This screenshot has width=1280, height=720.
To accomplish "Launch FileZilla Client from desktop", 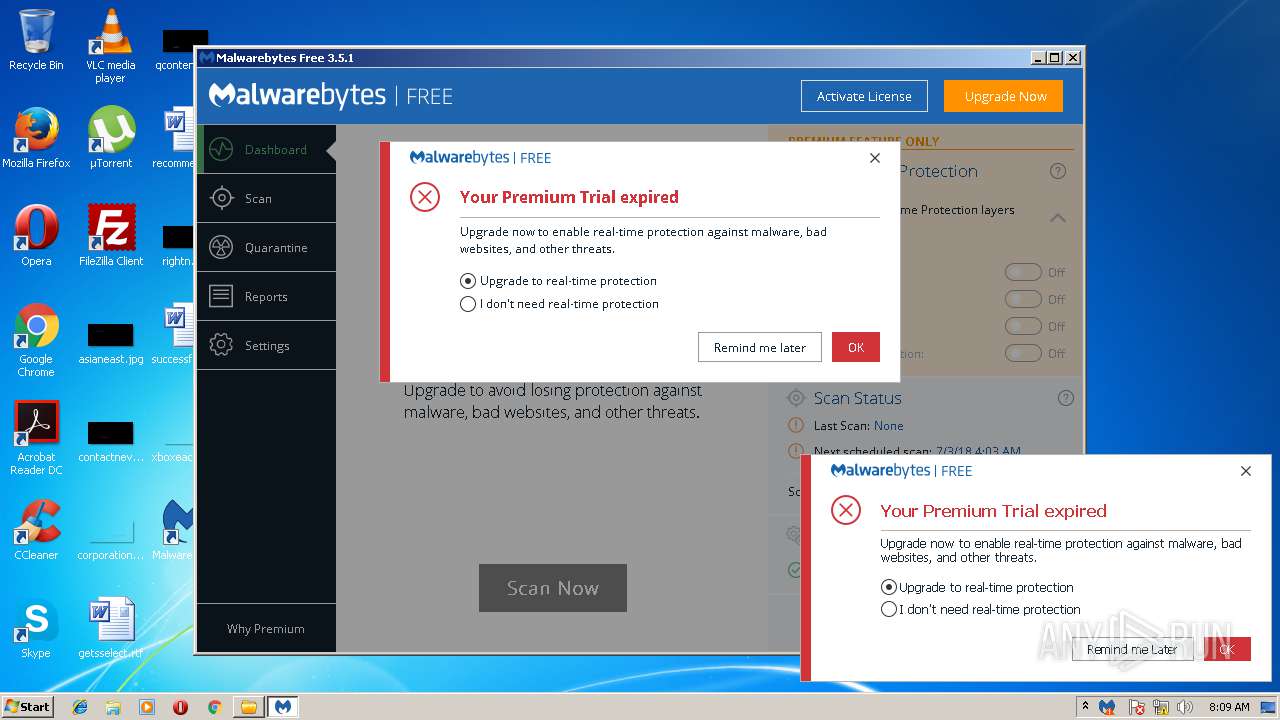I will click(110, 236).
